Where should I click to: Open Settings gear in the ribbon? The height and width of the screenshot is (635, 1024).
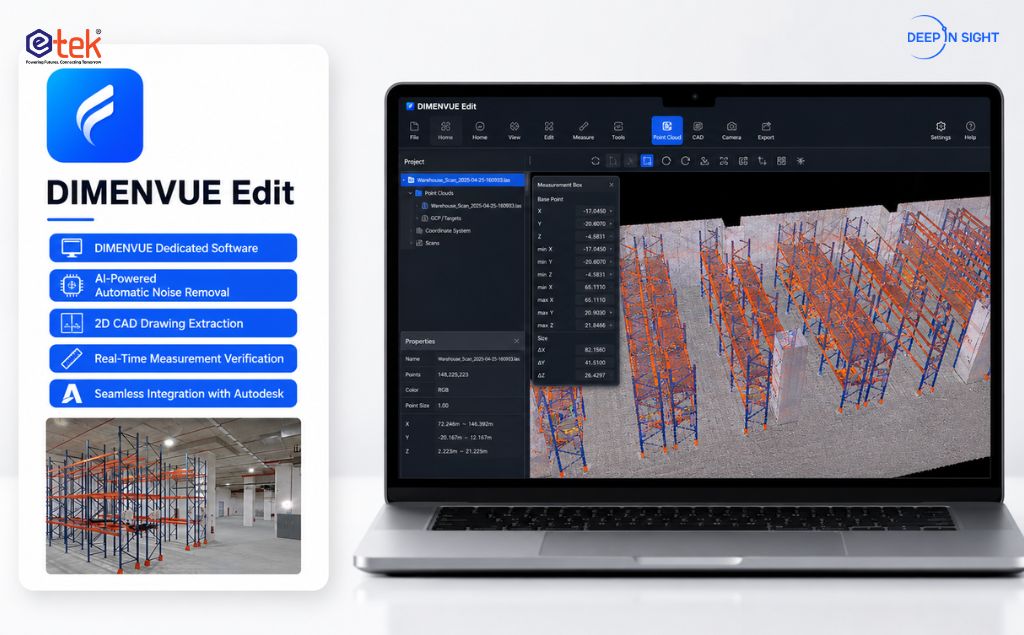click(x=940, y=130)
